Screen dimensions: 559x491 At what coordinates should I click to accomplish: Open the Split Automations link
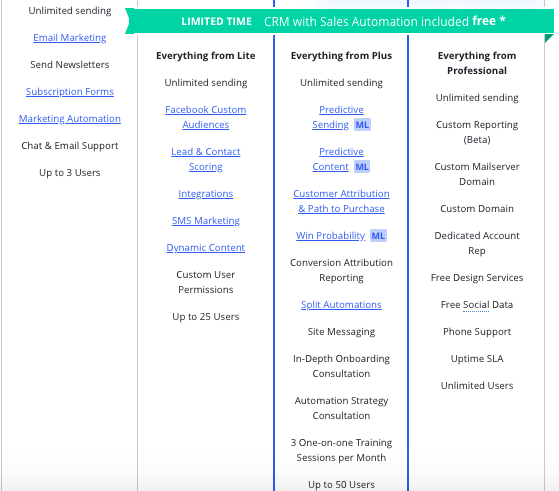point(341,305)
